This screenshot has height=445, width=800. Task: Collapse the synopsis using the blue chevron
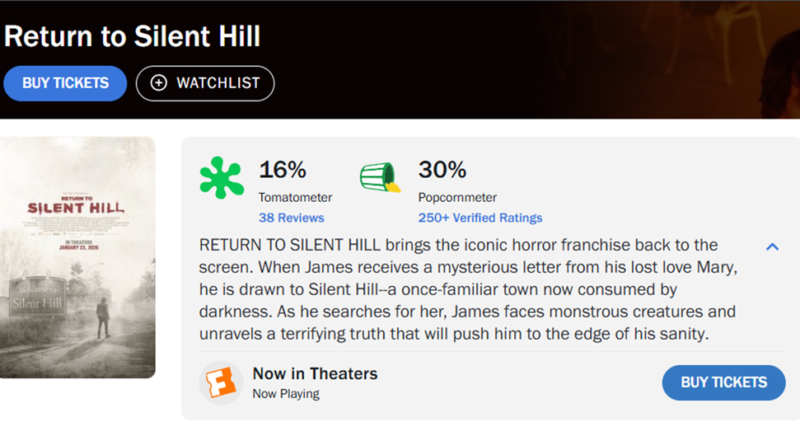click(771, 246)
